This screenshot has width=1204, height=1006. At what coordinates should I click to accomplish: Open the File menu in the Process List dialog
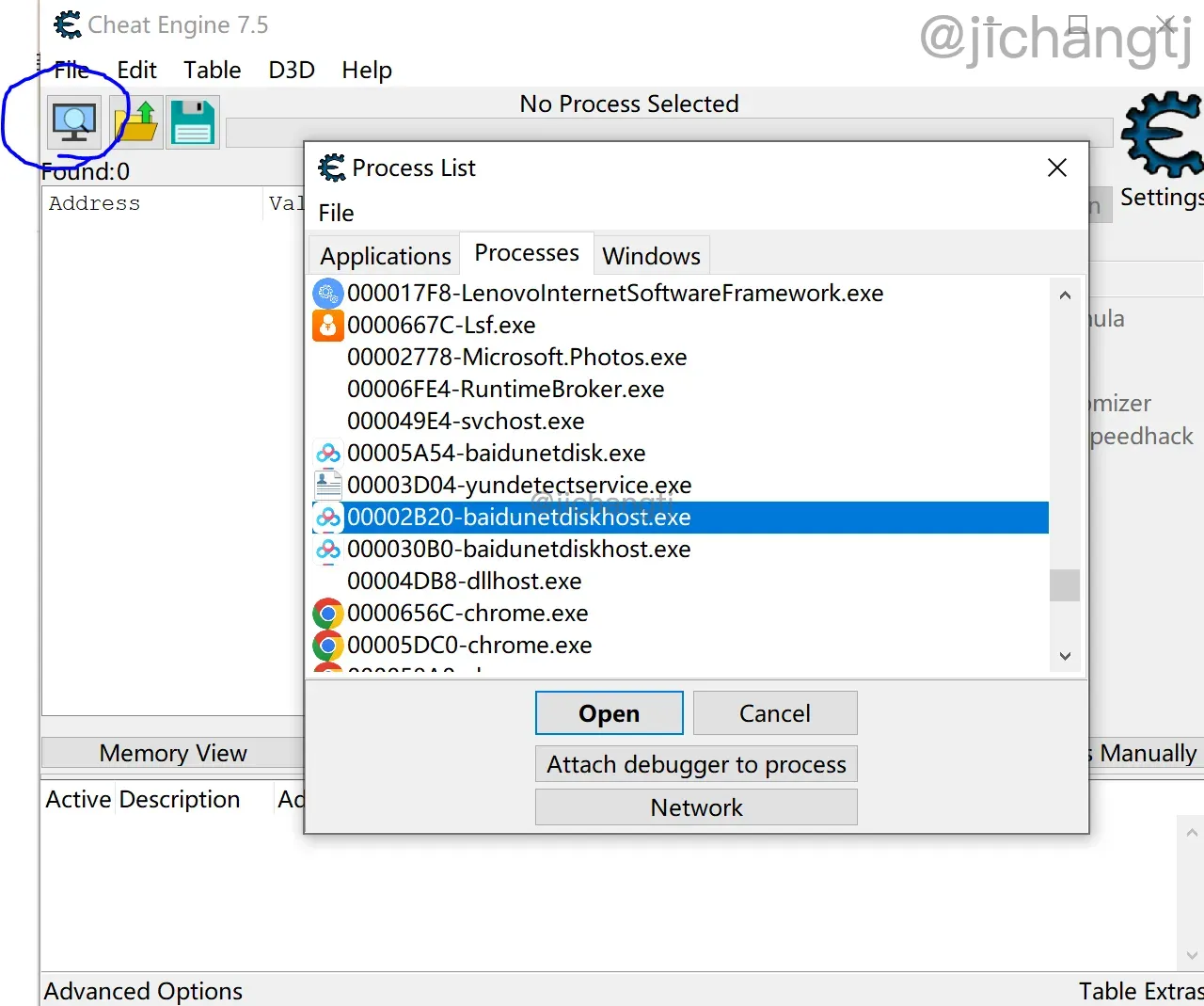[336, 213]
